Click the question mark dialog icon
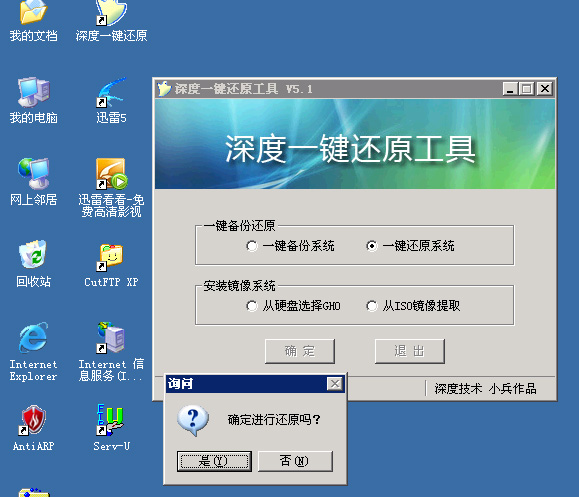Viewport: 579px width, 497px height. pyautogui.click(x=193, y=420)
